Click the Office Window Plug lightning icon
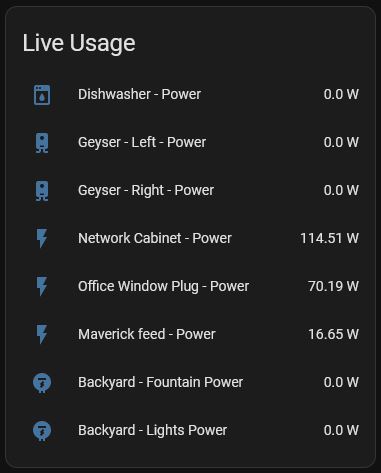This screenshot has width=381, height=473. pos(42,286)
